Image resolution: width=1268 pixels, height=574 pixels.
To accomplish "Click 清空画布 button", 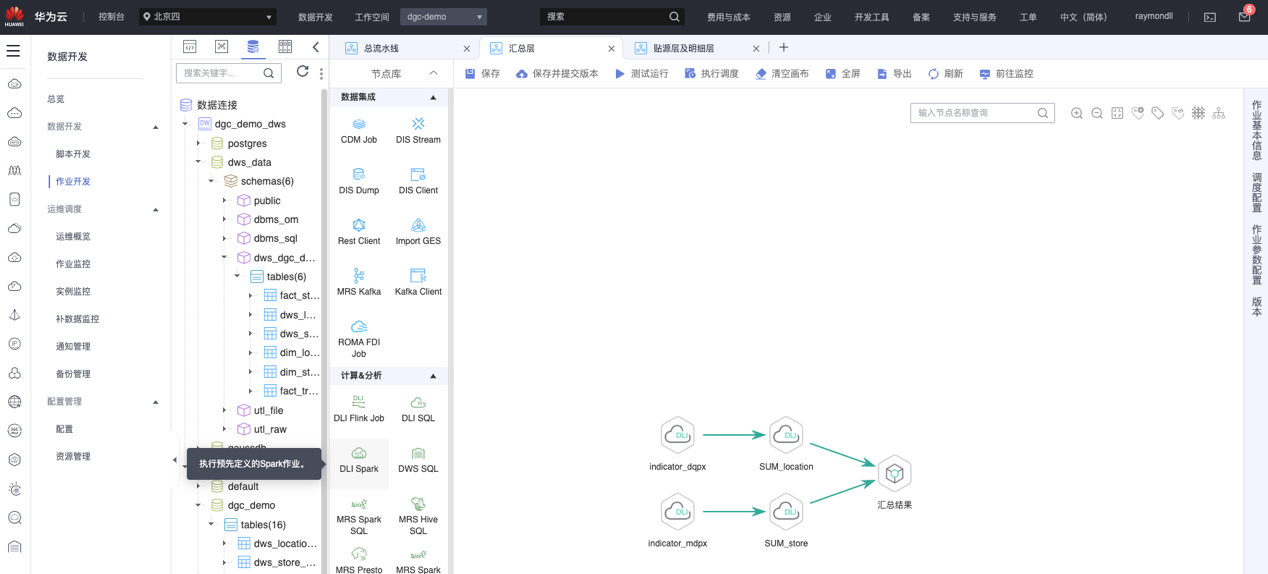I will (x=782, y=74).
